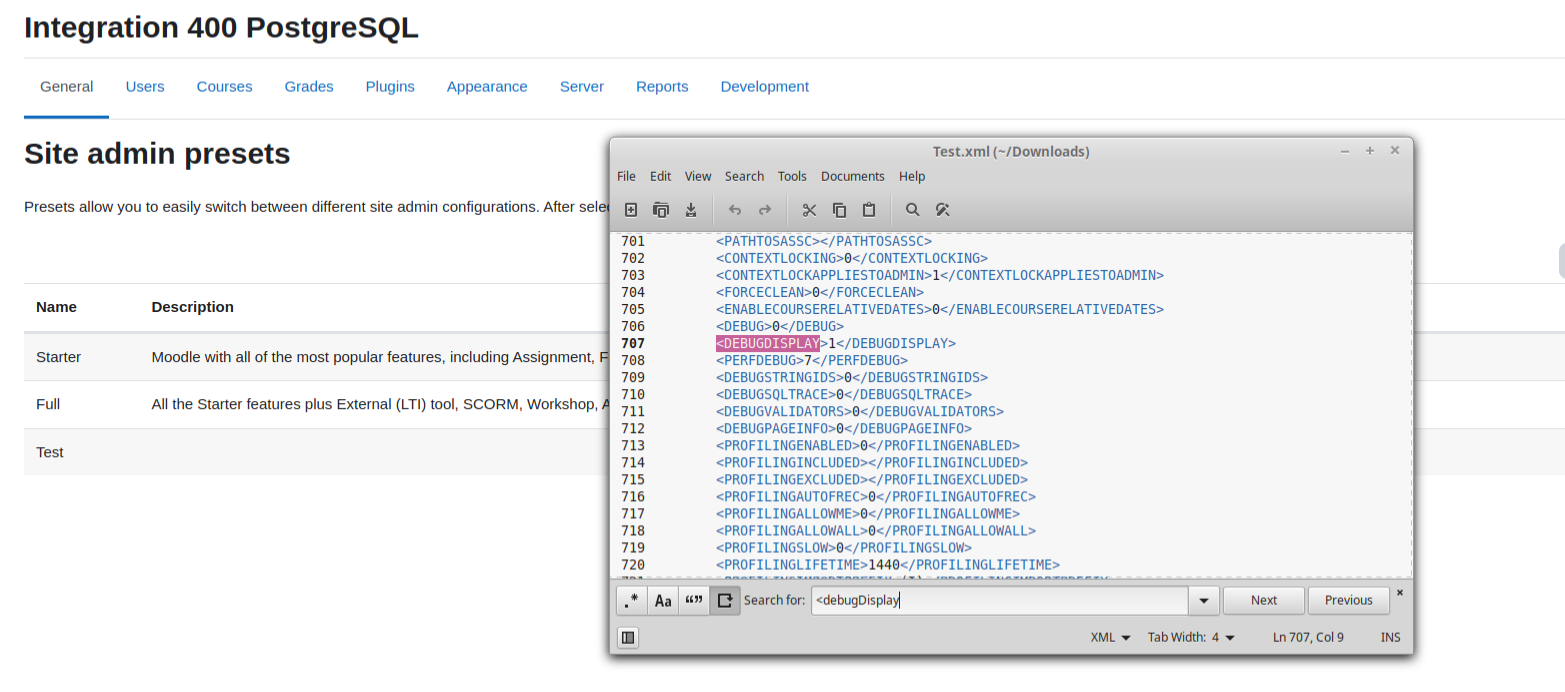This screenshot has height=692, width=1565.
Task: Find next match with Next button
Action: point(1264,600)
